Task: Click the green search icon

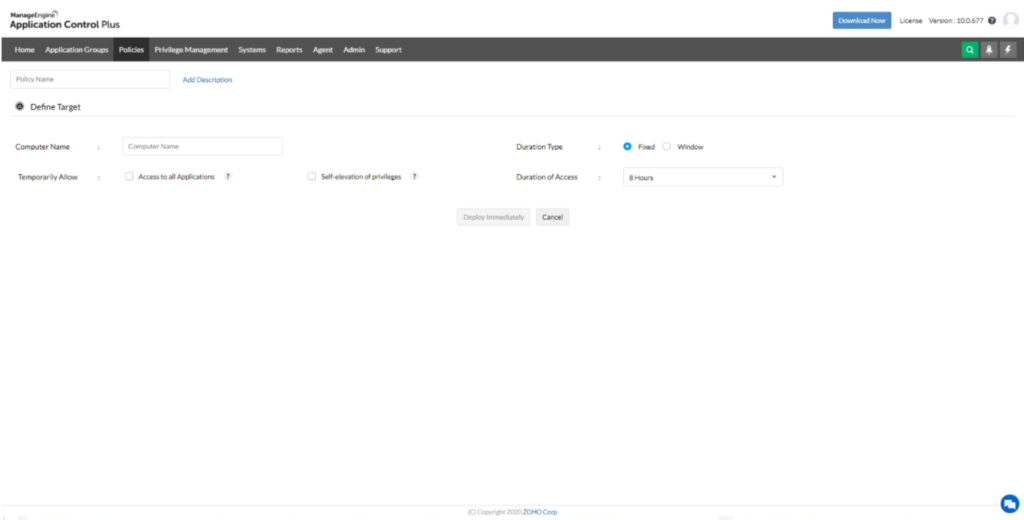Action: coord(970,50)
